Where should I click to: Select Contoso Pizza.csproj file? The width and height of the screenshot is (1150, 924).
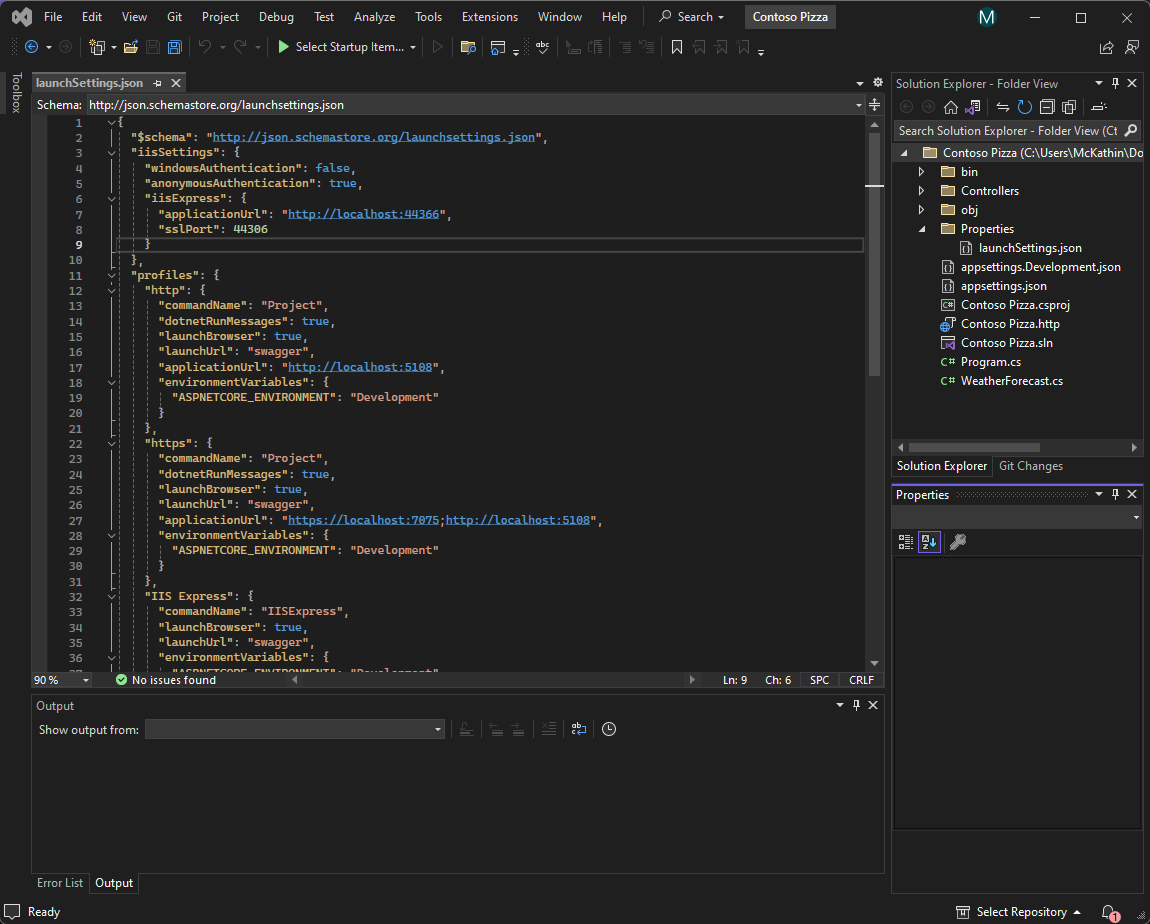(x=1016, y=305)
